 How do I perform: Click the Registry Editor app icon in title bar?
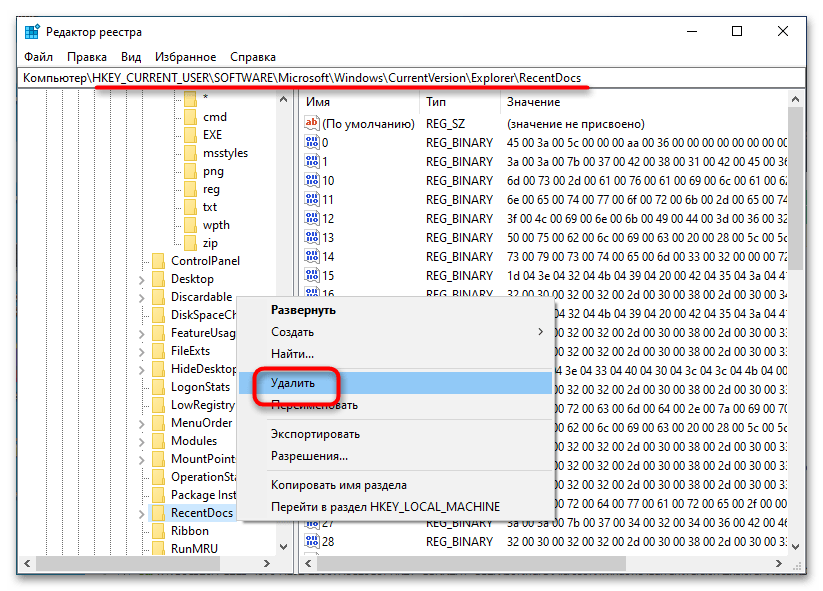coord(32,32)
